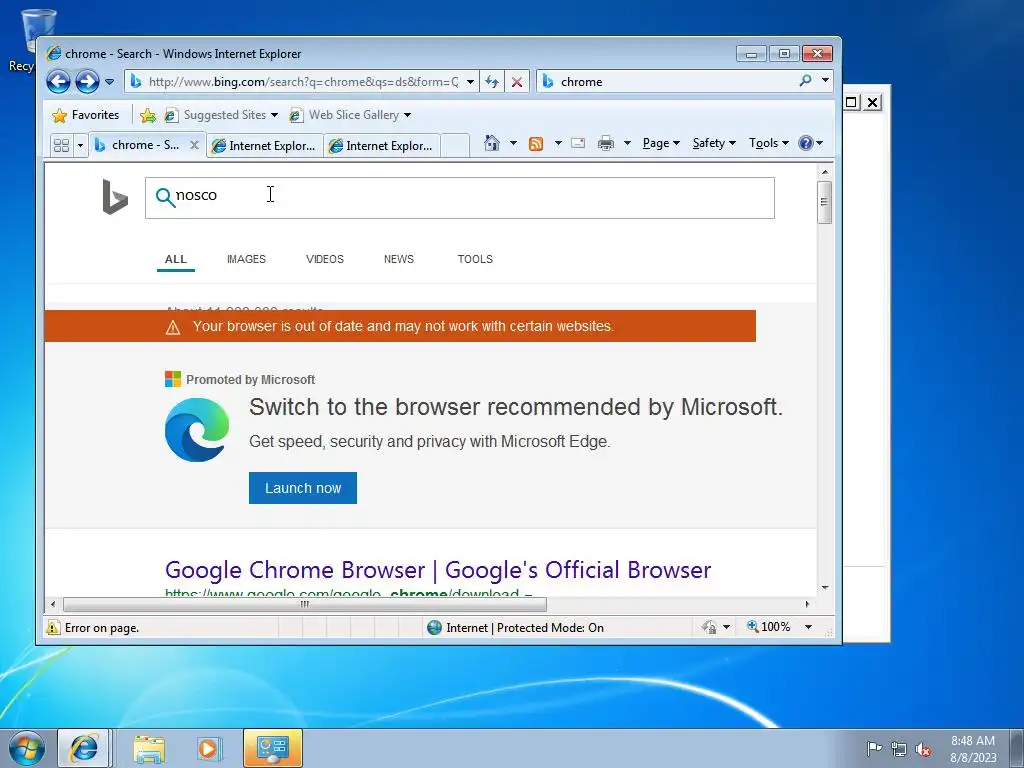1024x768 pixels.
Task: Expand the Home button dropdown arrow
Action: (x=513, y=143)
